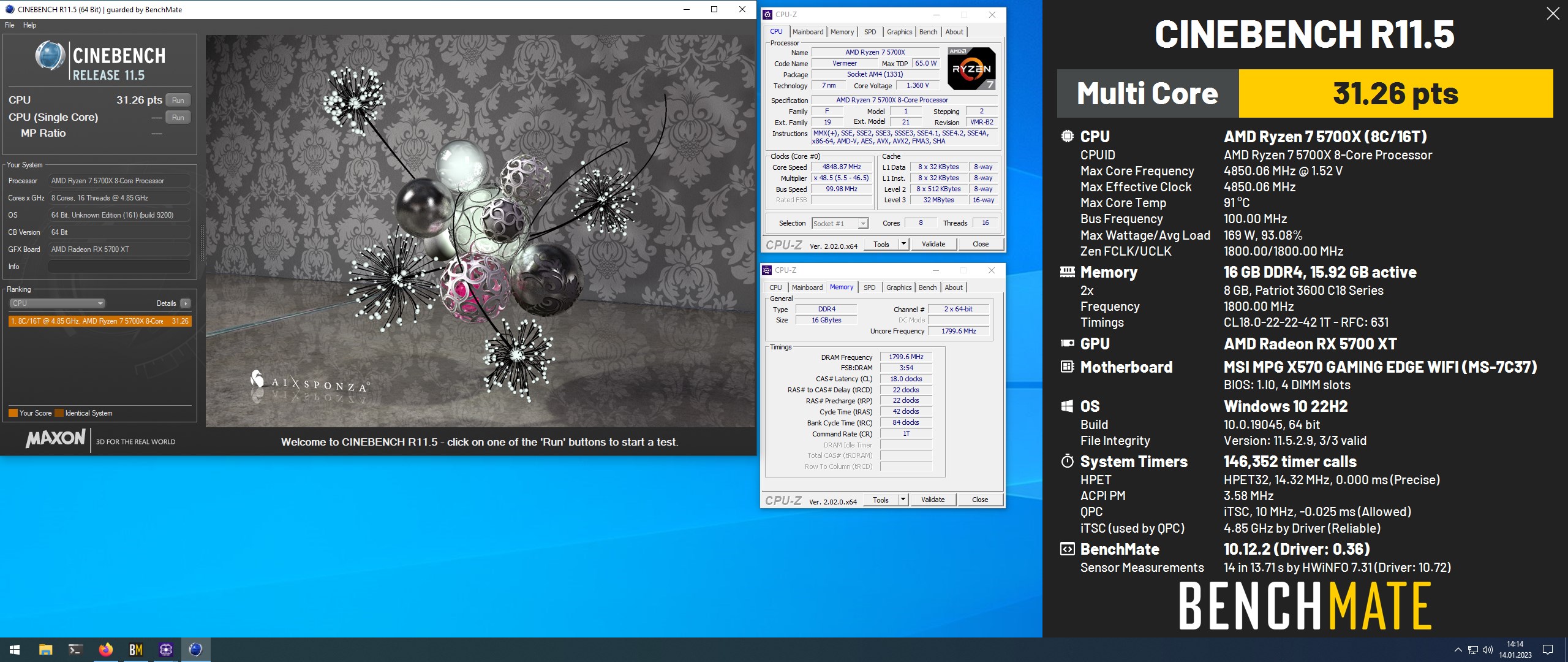
Task: Click the Cinebench icon in its title bar
Action: tap(9, 9)
